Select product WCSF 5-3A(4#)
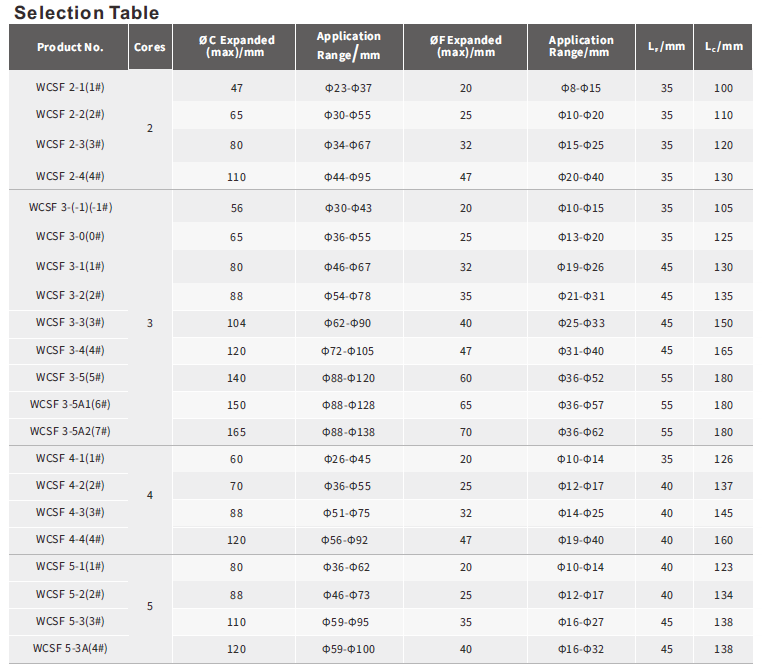Viewport: 762px width, 665px height. [x=70, y=648]
